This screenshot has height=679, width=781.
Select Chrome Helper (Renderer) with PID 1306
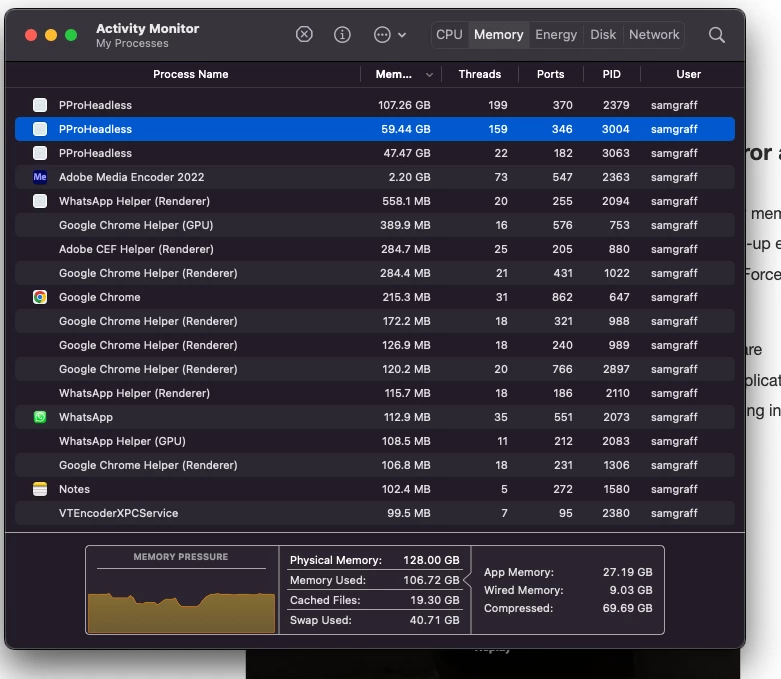(x=375, y=465)
